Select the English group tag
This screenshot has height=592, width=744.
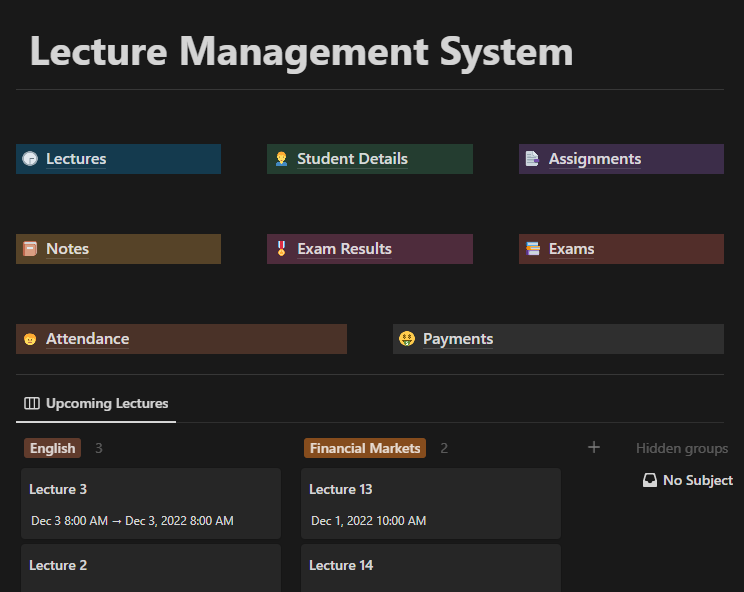52,448
